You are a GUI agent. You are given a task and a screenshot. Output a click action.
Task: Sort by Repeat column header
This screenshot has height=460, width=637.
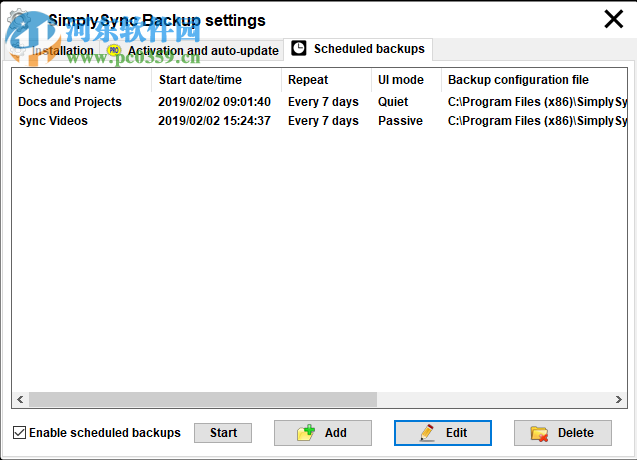tap(326, 80)
